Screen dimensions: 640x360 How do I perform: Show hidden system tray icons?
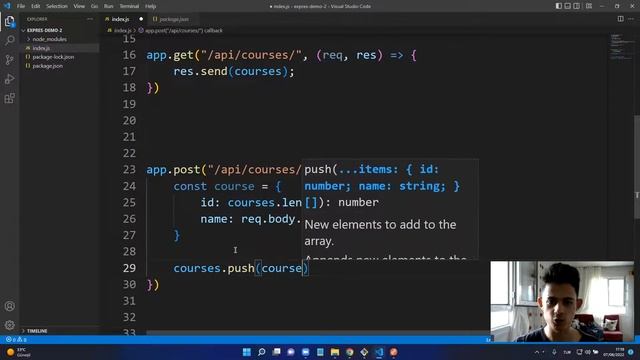[537, 352]
